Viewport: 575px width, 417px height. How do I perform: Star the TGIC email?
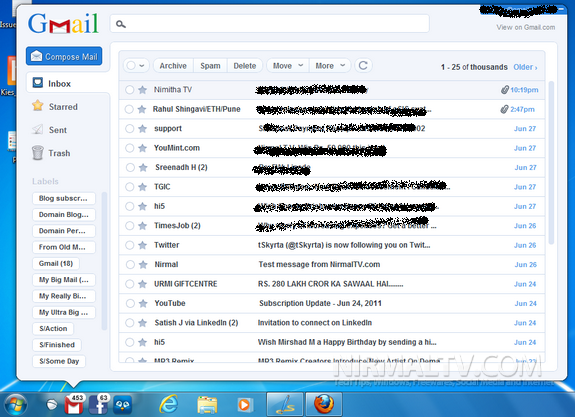tap(142, 187)
